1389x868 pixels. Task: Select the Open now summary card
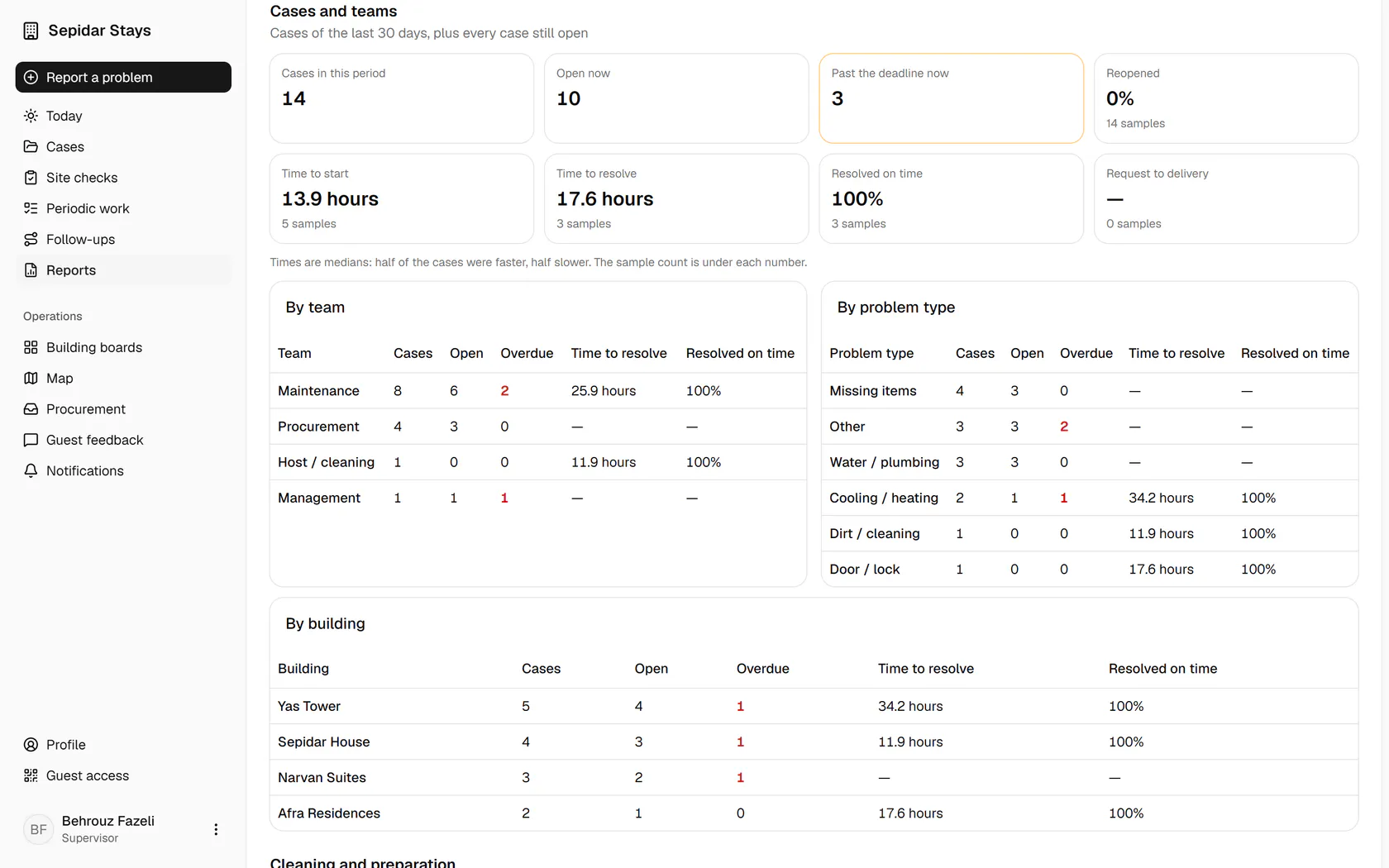tap(676, 98)
